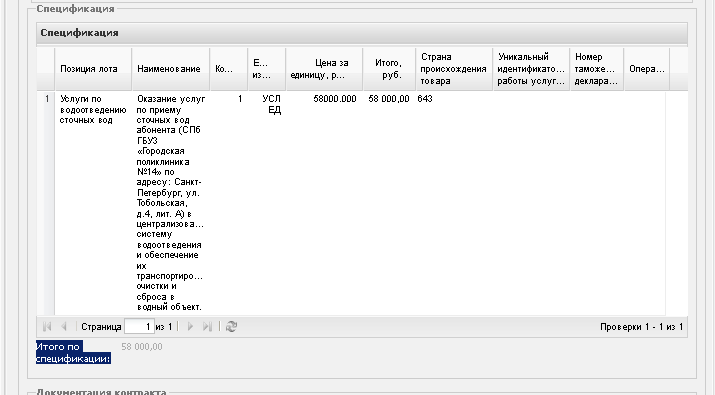Click price cell 58000.000
The image size is (715, 395).
point(335,99)
